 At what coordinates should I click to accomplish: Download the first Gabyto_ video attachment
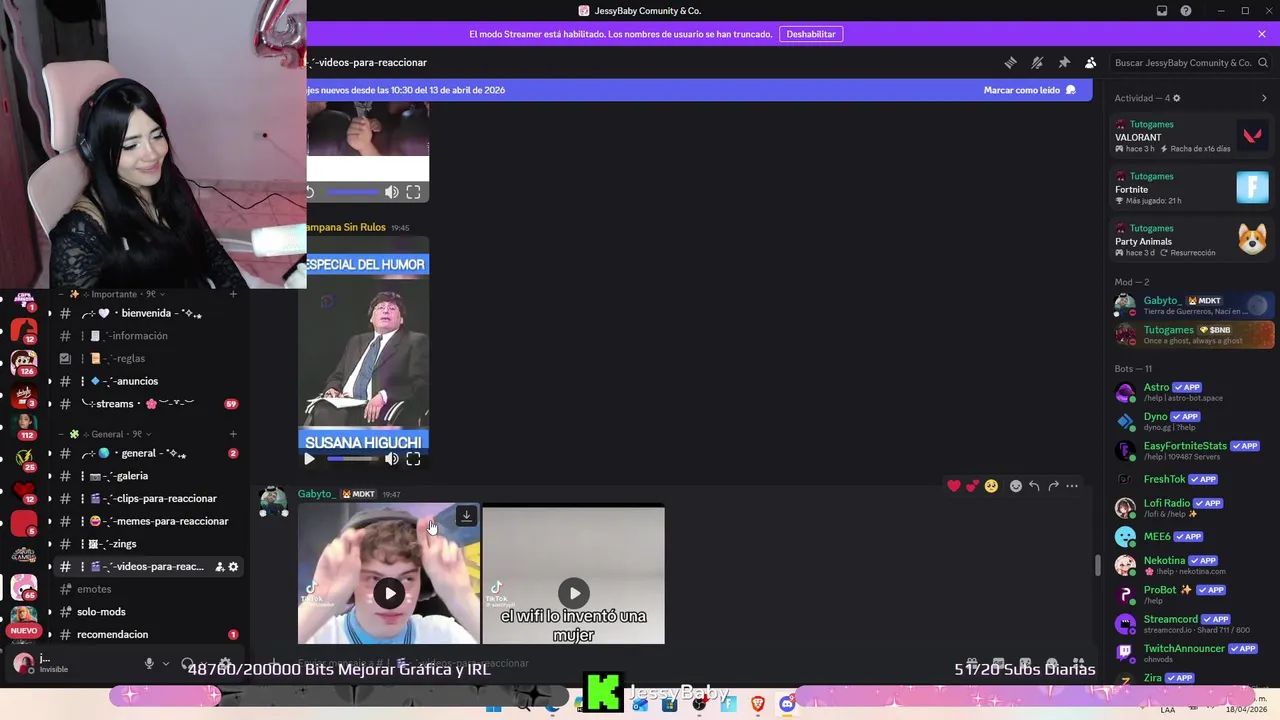tap(466, 516)
